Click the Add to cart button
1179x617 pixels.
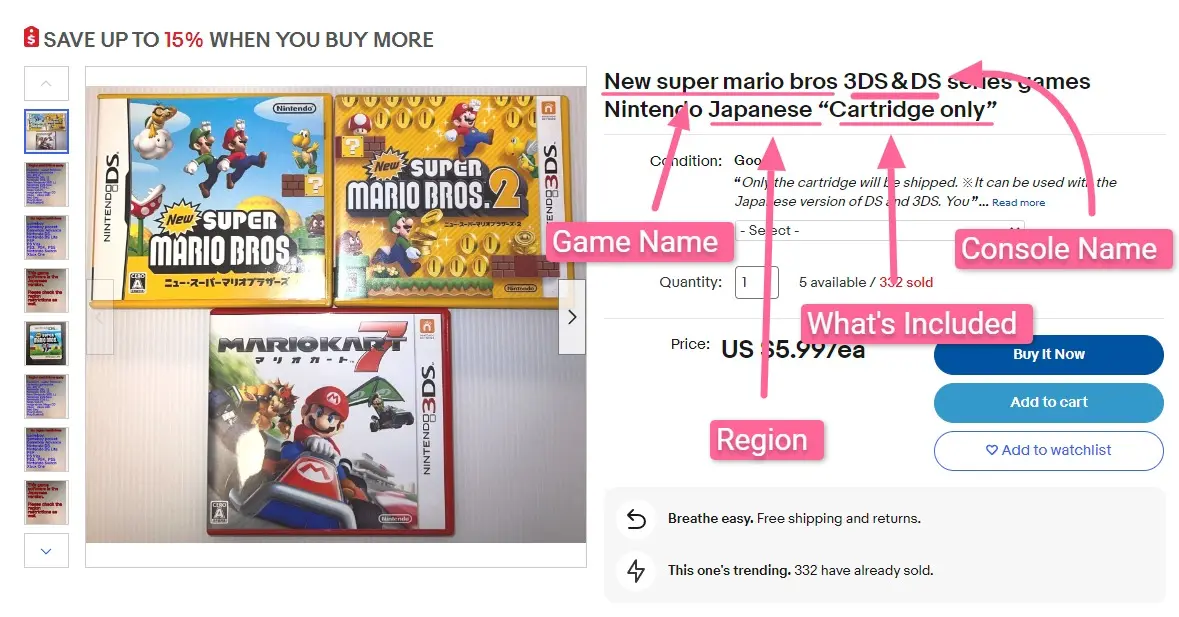(x=1048, y=402)
